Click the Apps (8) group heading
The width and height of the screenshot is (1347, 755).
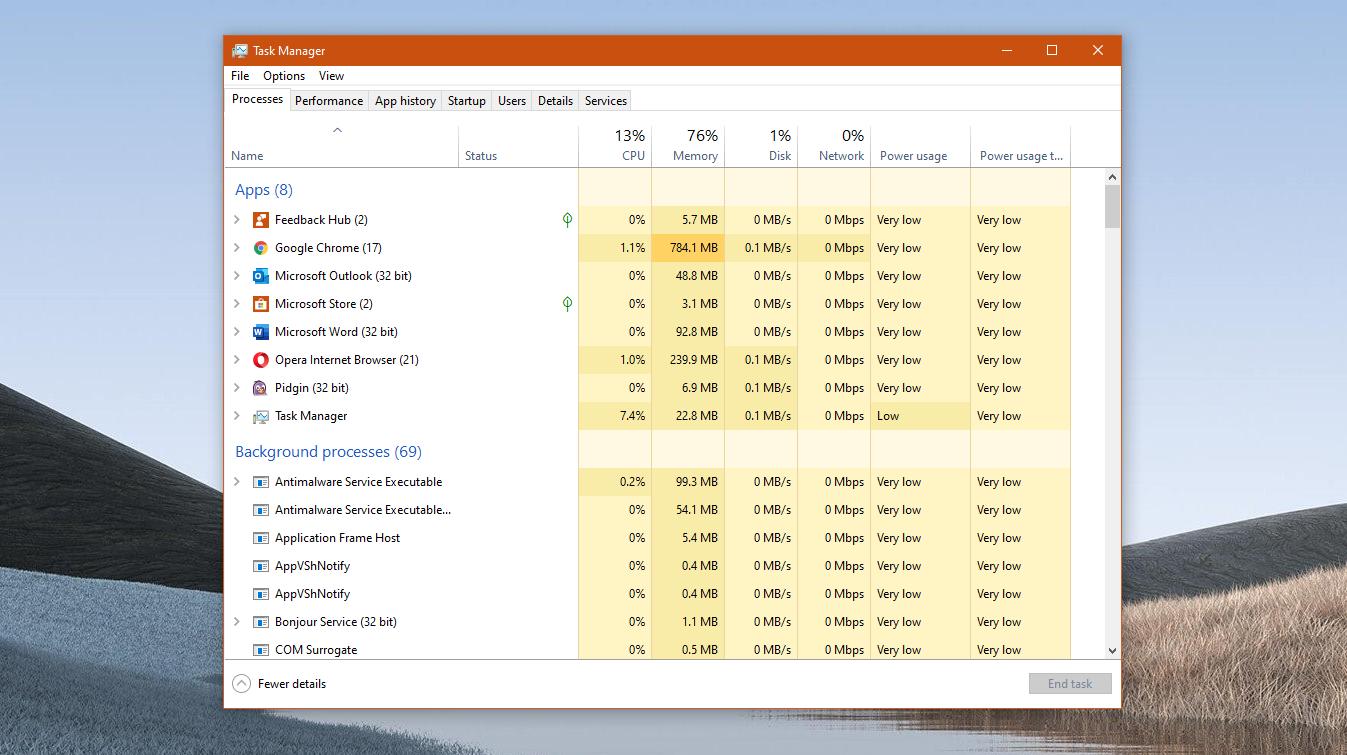(264, 190)
